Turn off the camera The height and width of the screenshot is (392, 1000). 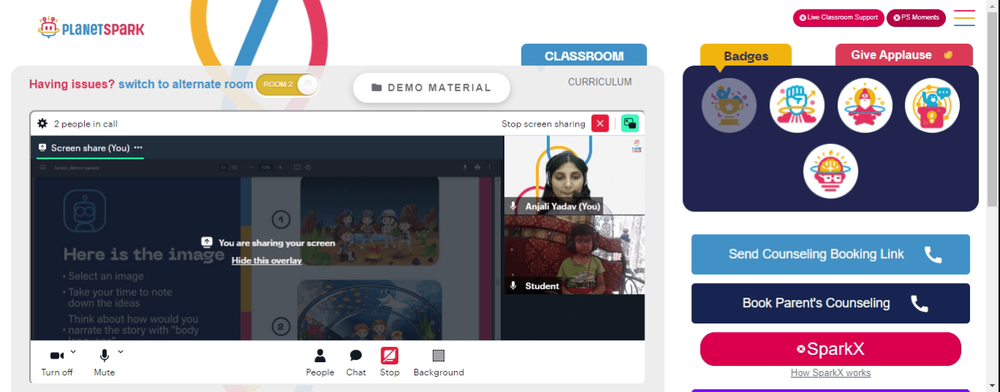click(57, 362)
